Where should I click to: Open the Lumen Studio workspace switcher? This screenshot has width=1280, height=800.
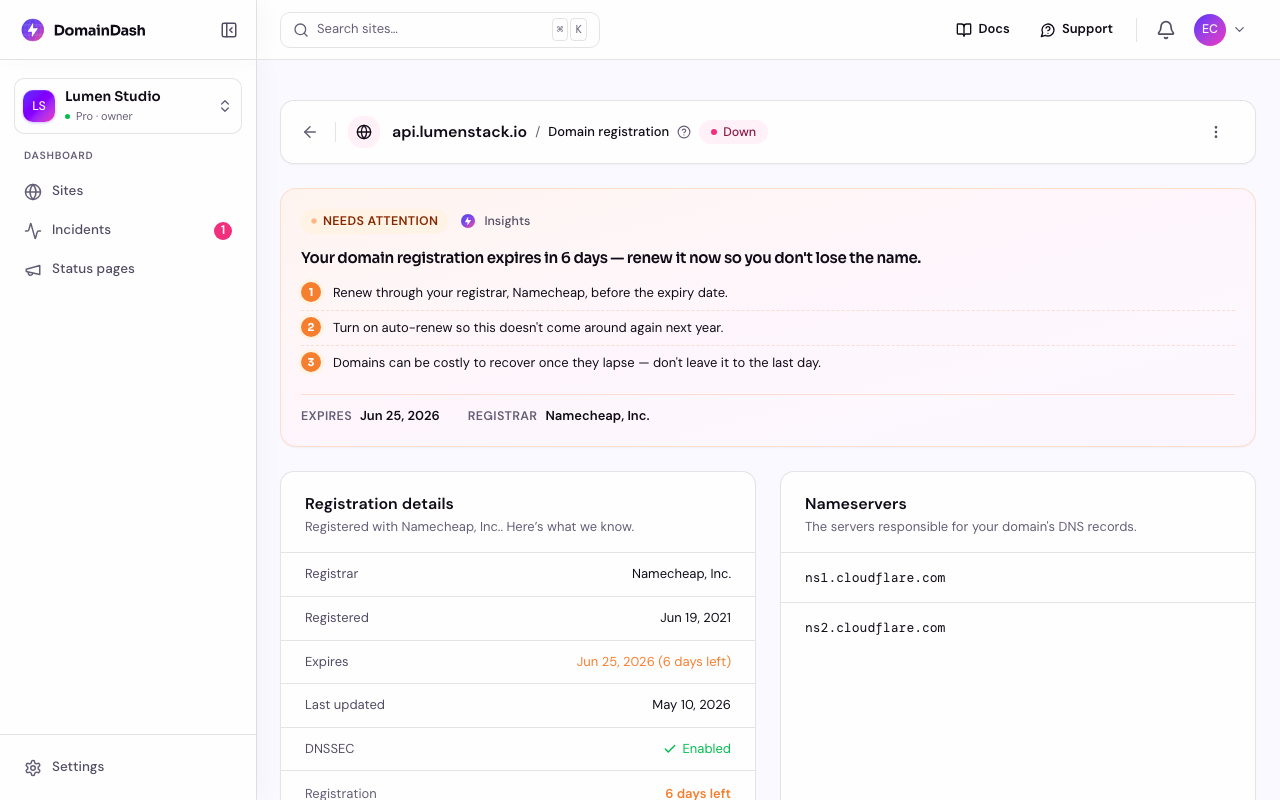pos(128,106)
